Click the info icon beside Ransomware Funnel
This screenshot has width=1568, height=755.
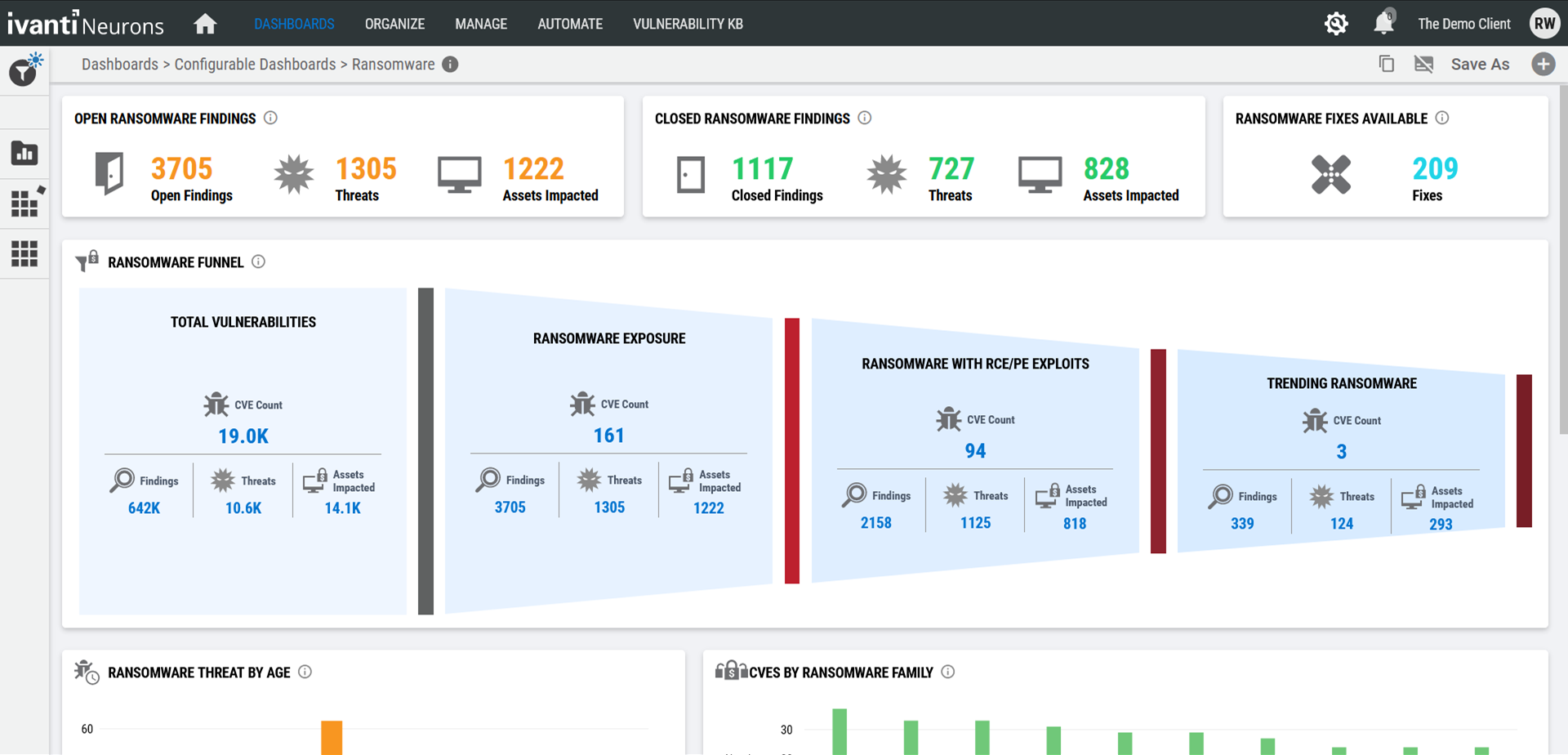(x=259, y=261)
